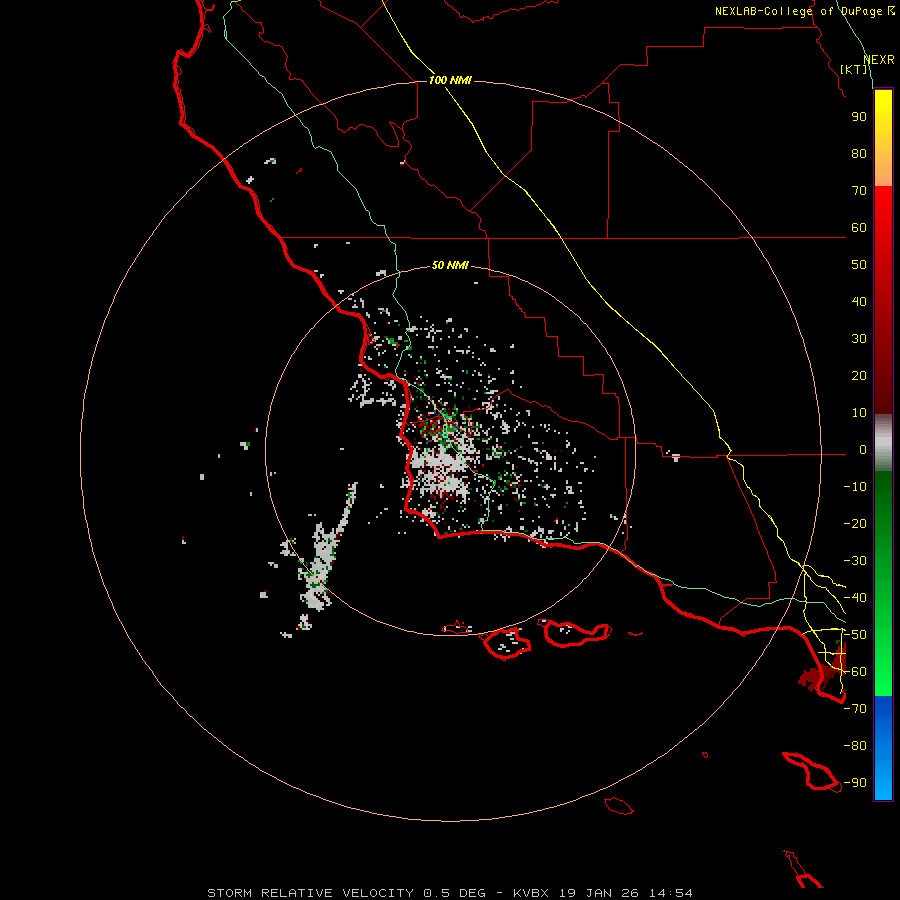Click the '100 NMI' range ring label

coord(450,80)
